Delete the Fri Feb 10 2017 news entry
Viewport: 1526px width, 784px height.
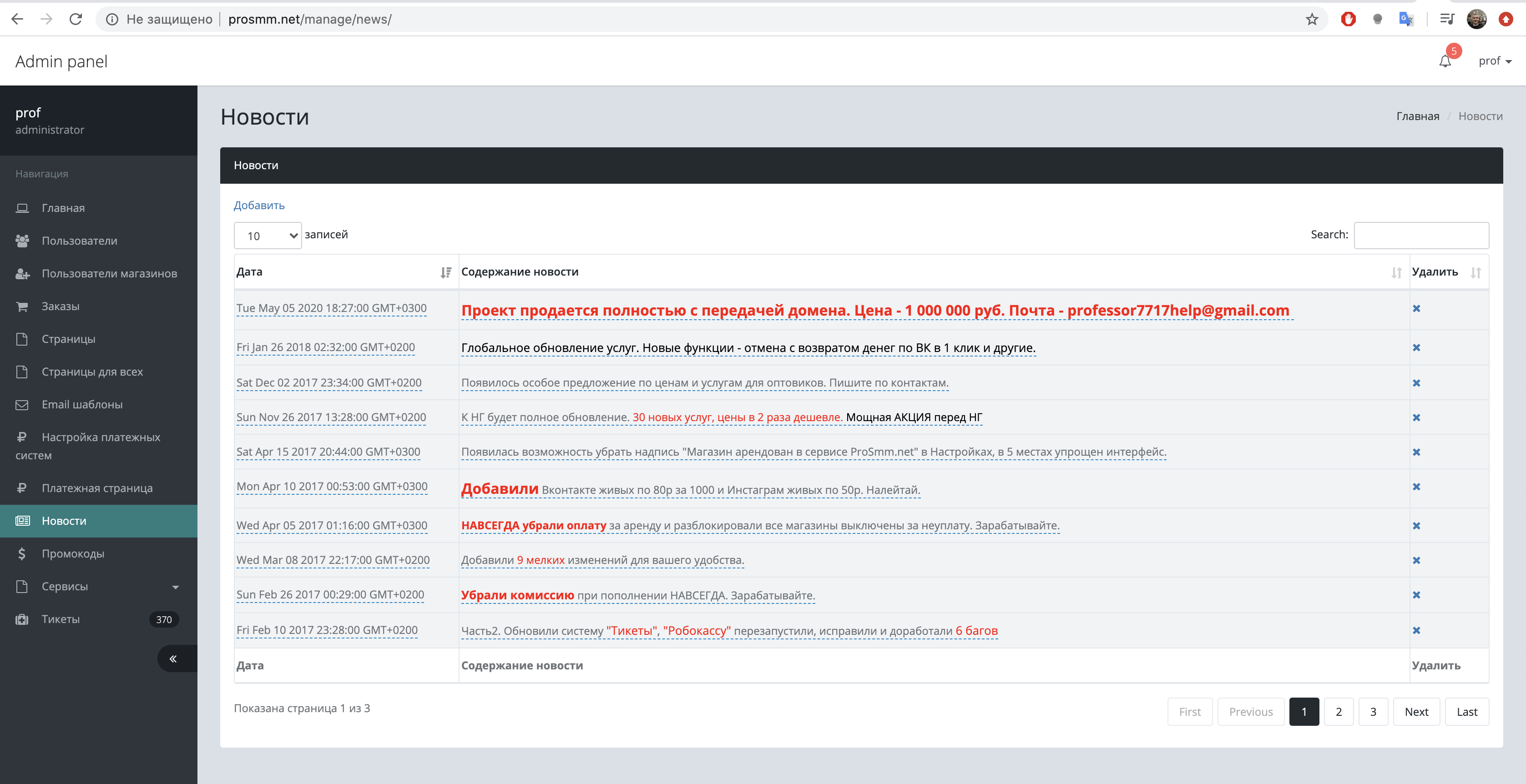pyautogui.click(x=1416, y=630)
